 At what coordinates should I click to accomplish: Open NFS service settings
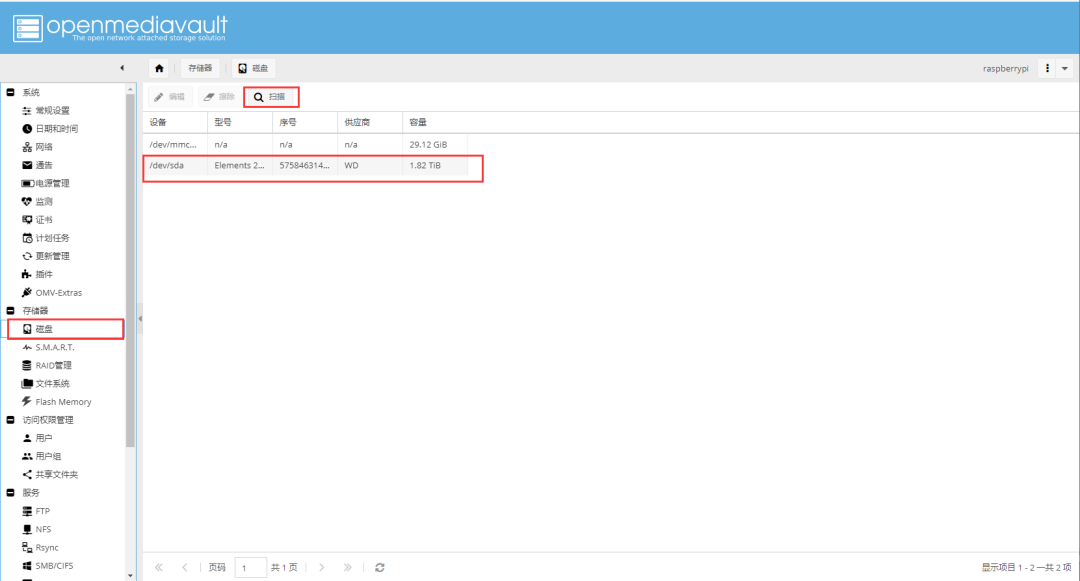(x=43, y=529)
